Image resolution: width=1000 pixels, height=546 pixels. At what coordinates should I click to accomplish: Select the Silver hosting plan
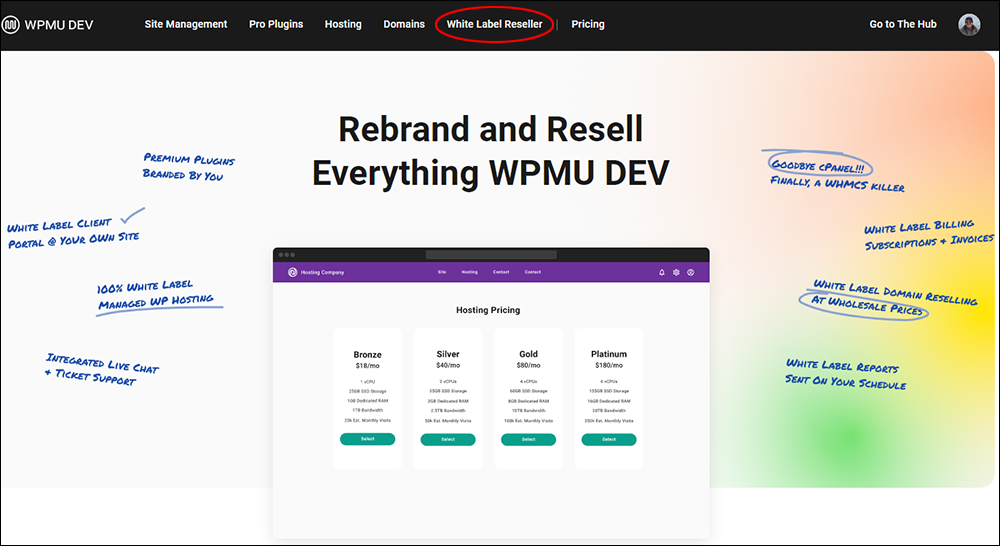click(448, 439)
